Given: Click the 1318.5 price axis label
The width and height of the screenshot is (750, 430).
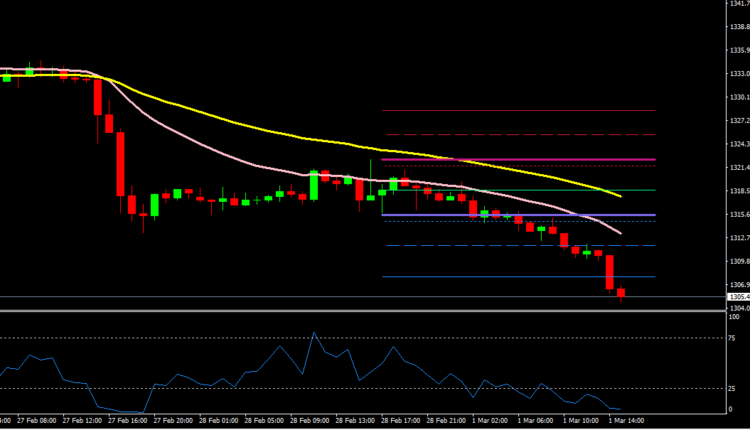Looking at the screenshot, I should (x=739, y=191).
